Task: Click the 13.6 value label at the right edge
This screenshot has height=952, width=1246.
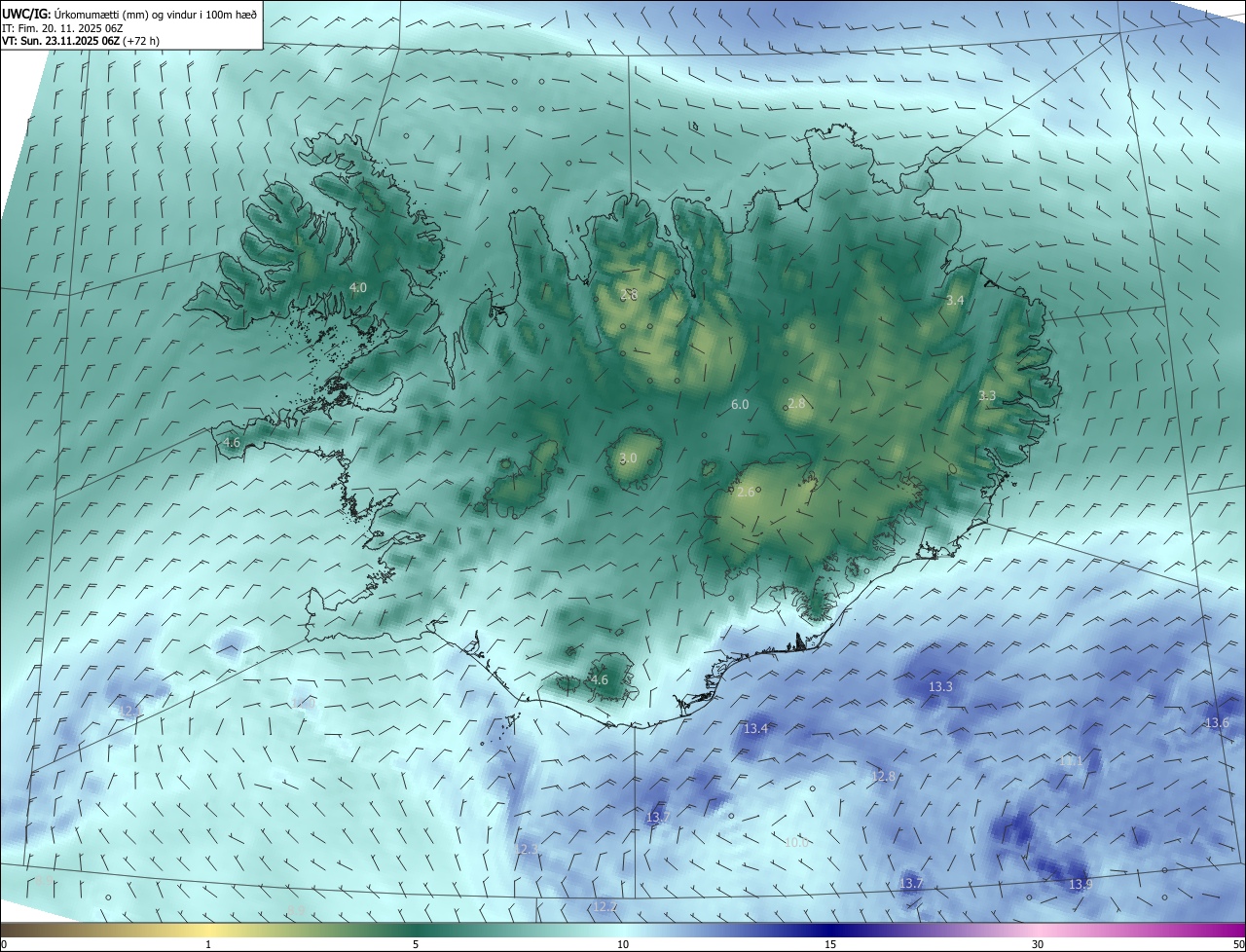Action: 1218,722
